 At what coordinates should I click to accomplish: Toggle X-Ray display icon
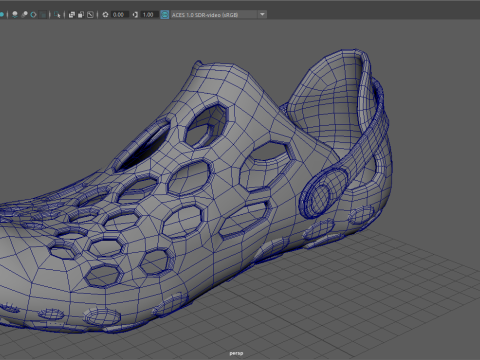[x=72, y=15]
